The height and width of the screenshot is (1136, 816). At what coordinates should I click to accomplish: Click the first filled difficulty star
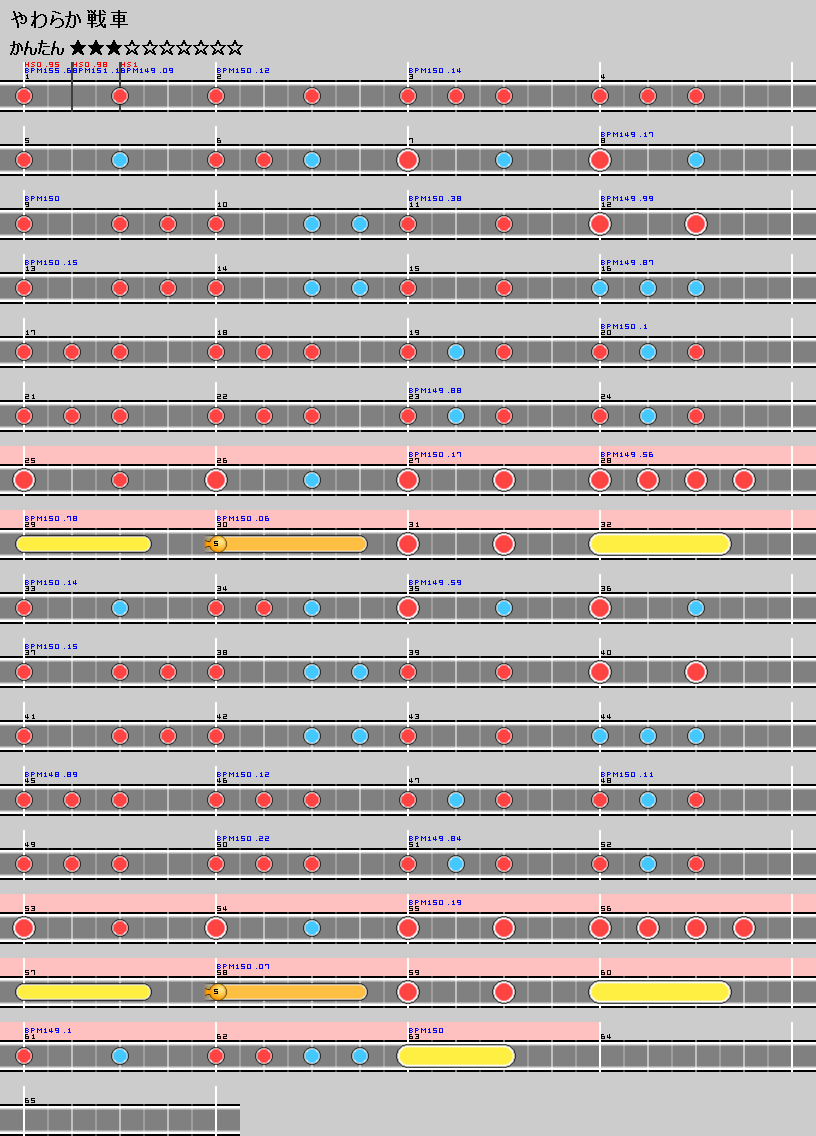(x=79, y=48)
